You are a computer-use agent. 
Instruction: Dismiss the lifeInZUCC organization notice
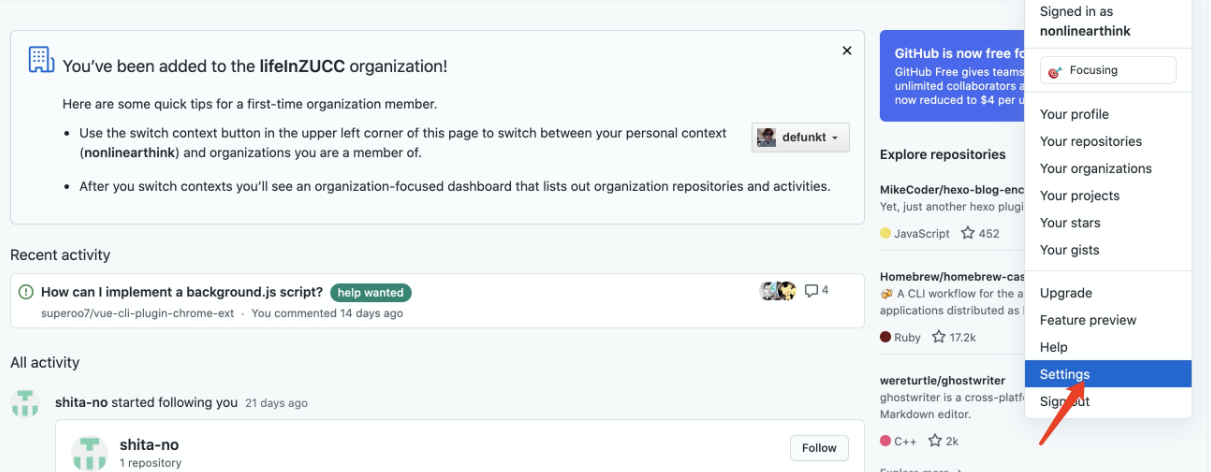point(847,51)
